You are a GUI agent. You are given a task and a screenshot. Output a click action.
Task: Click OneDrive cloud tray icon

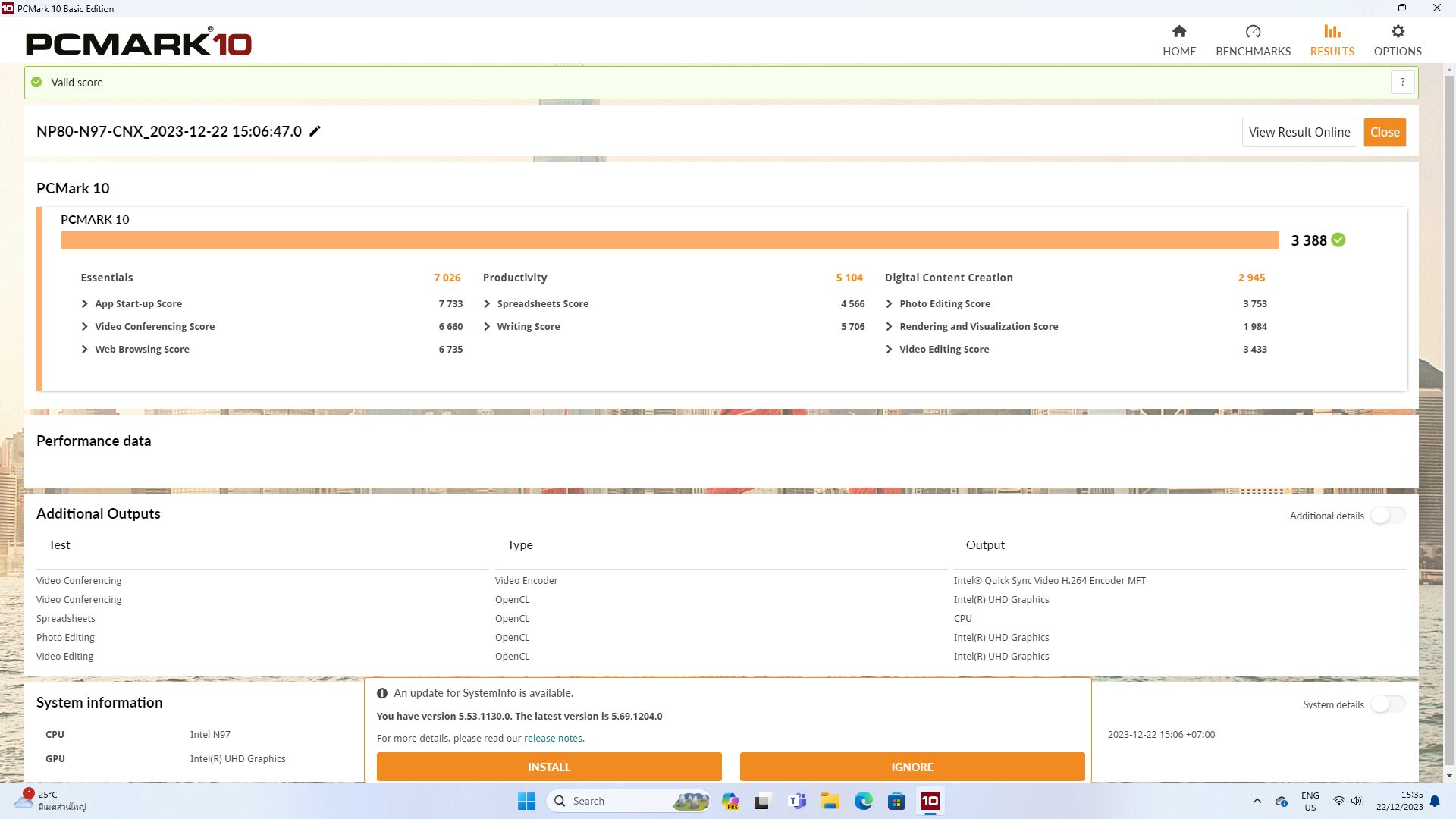[x=1282, y=801]
